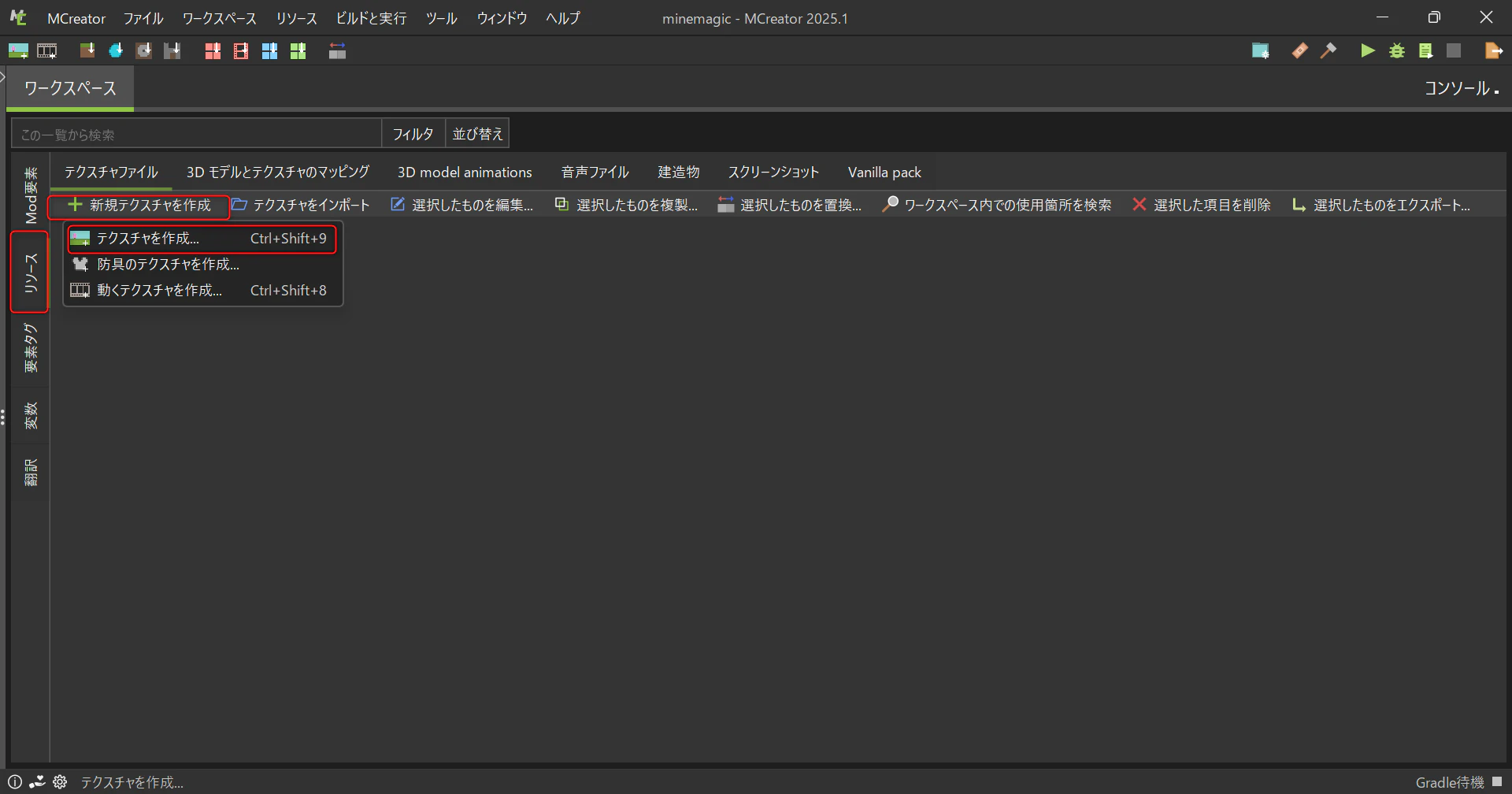This screenshot has height=794, width=1512.
Task: Click the blue gem import item texture icon
Action: tap(116, 51)
